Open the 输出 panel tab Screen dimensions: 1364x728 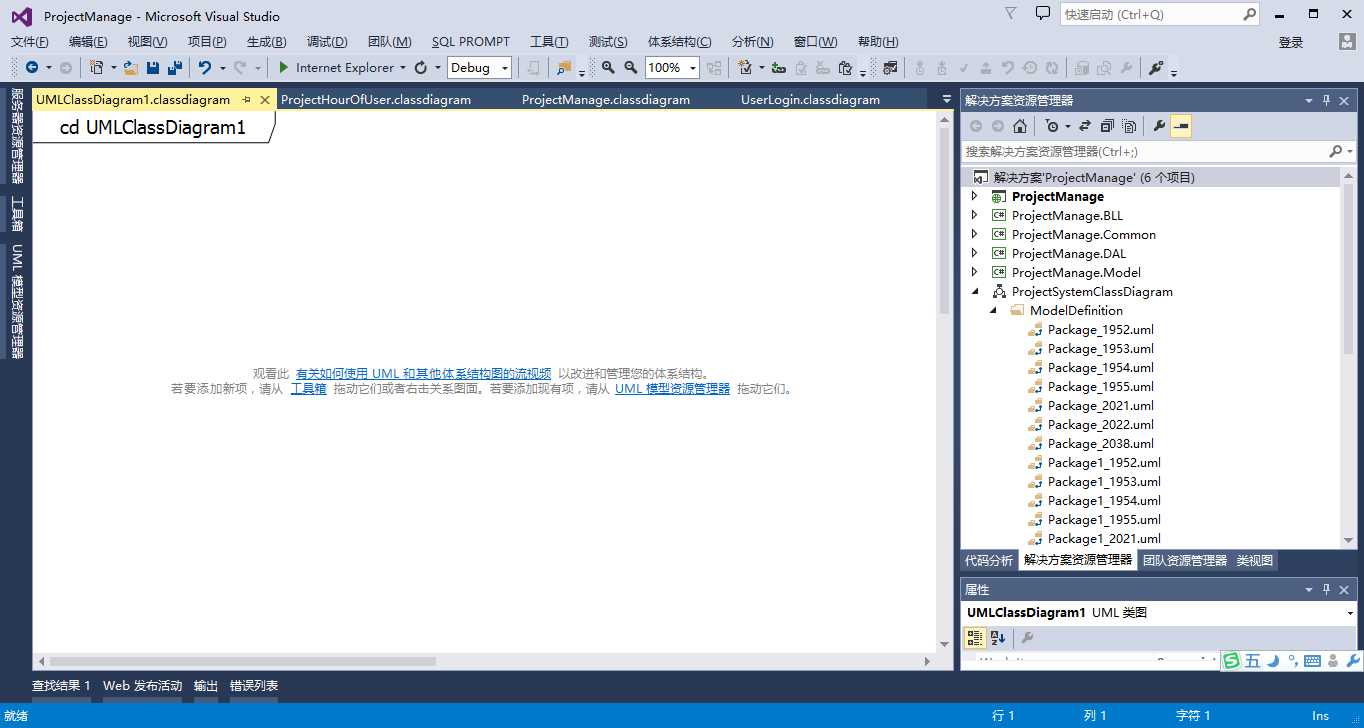[x=206, y=686]
